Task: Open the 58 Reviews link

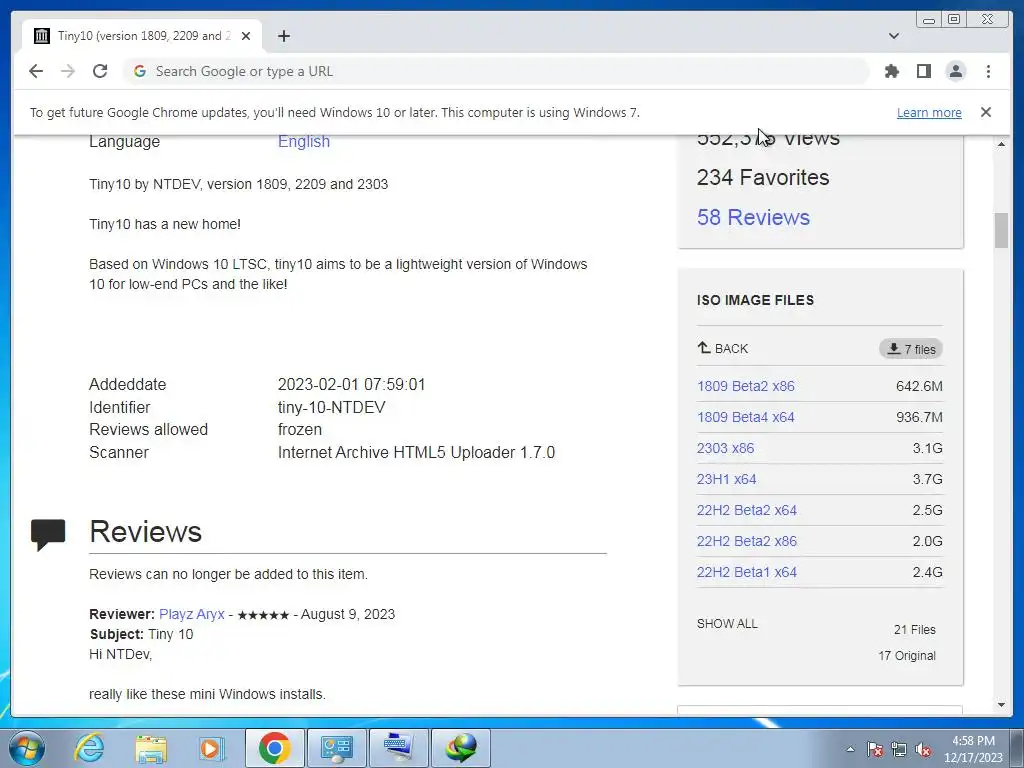Action: click(x=753, y=217)
